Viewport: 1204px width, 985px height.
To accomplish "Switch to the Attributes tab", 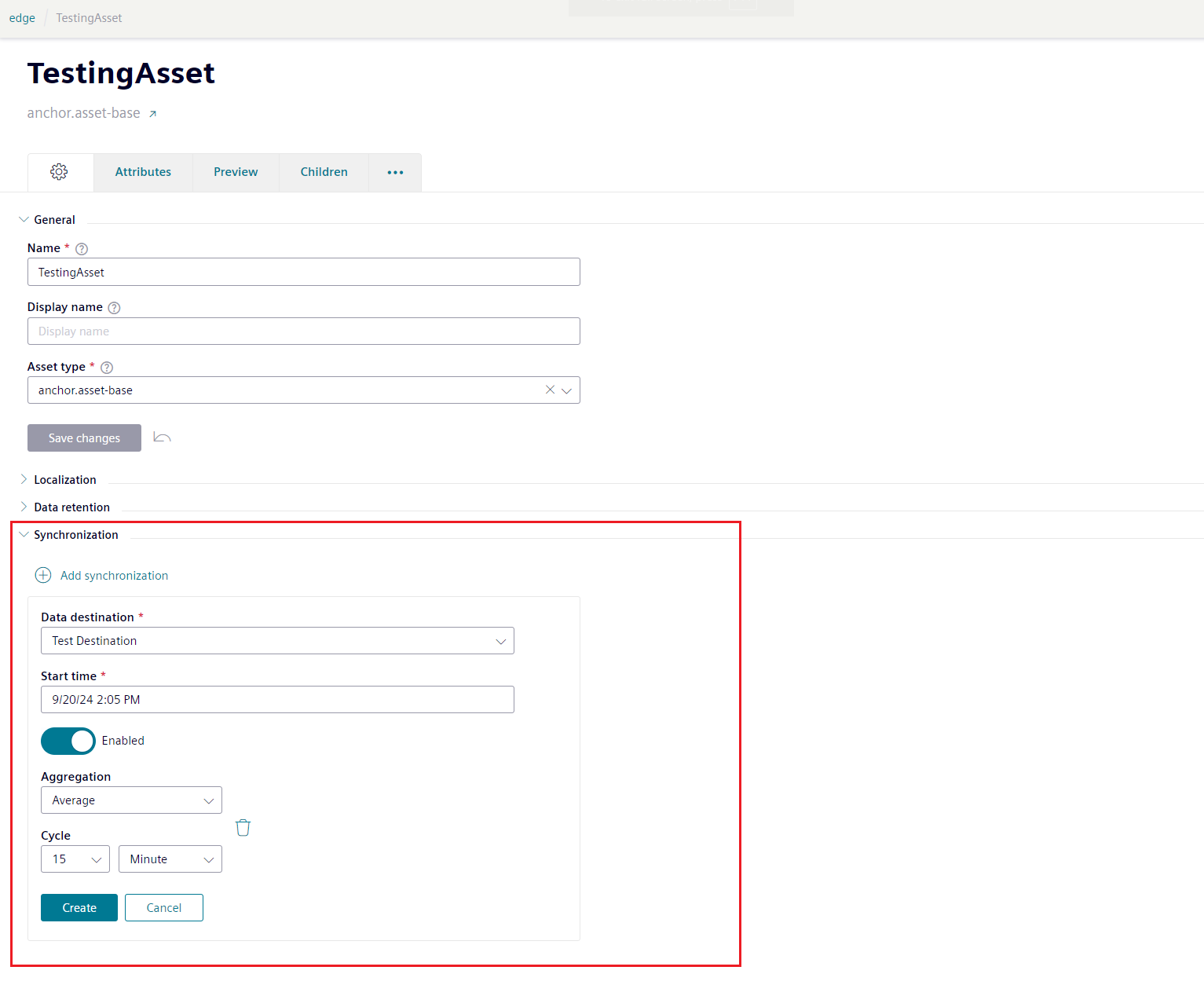I will tap(143, 172).
